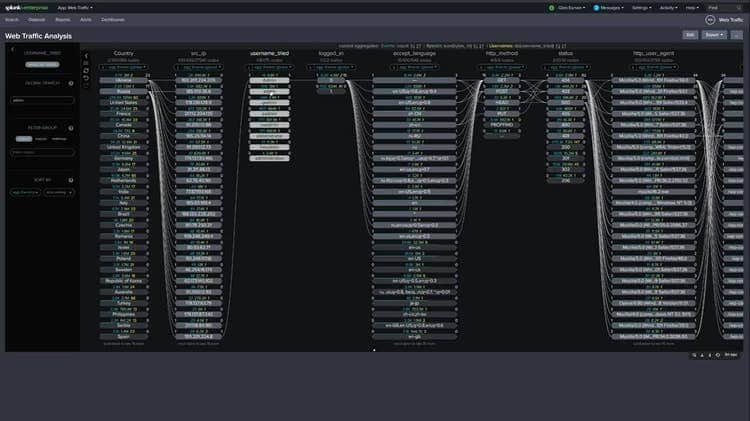The height and width of the screenshot is (421, 750).
Task: Click the Web Traffic app icon
Action: [711, 19]
